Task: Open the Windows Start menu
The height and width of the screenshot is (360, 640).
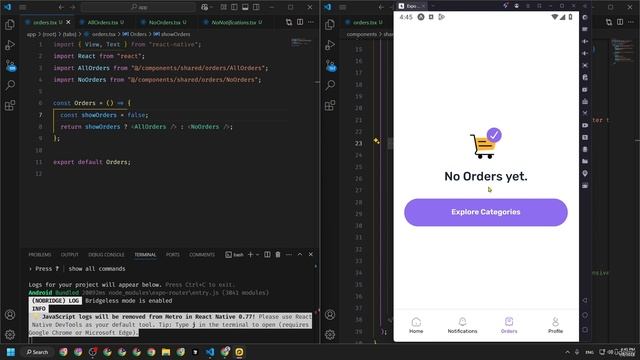Action: click(x=11, y=352)
